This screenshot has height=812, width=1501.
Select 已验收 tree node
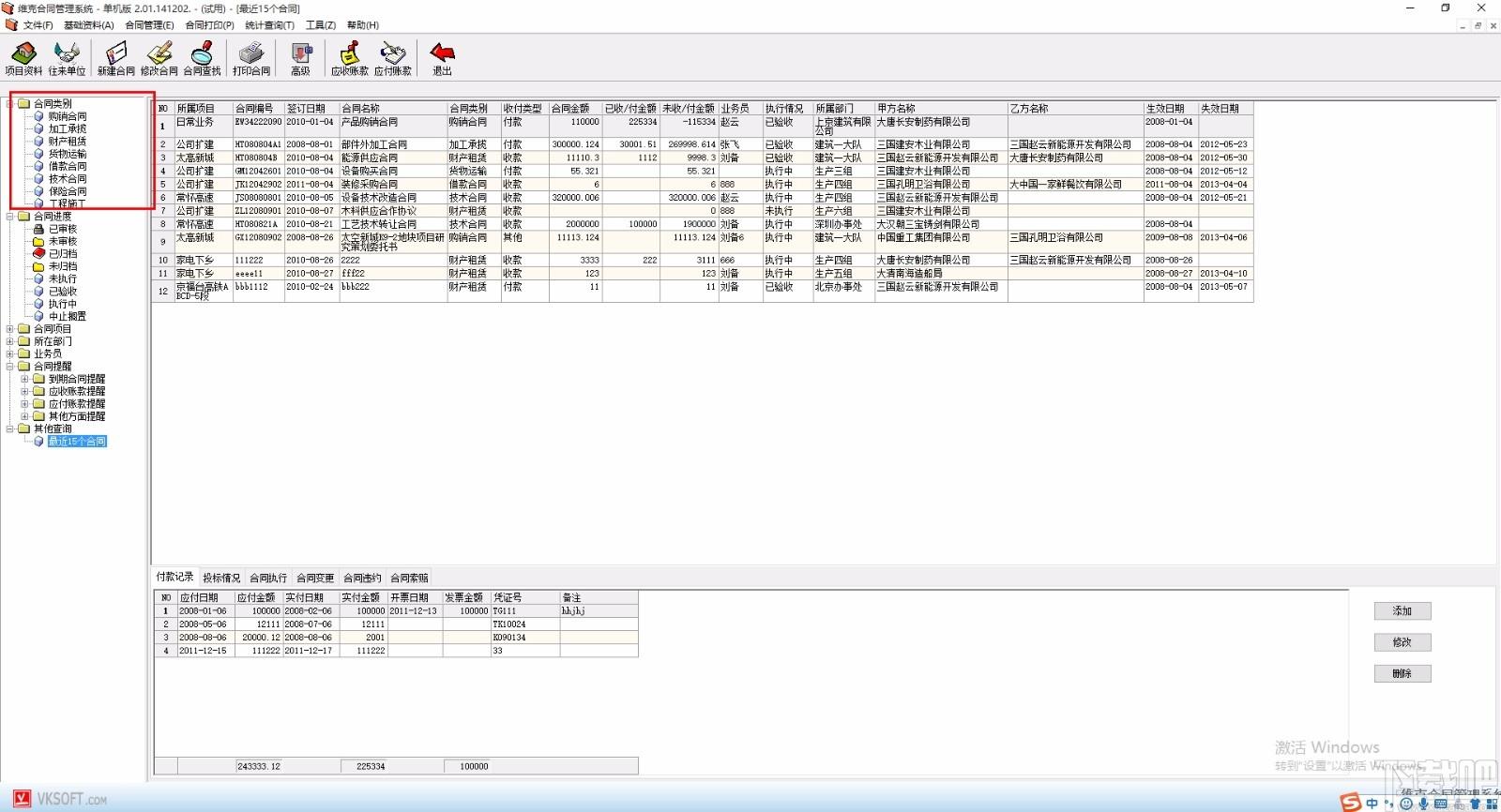[x=63, y=291]
